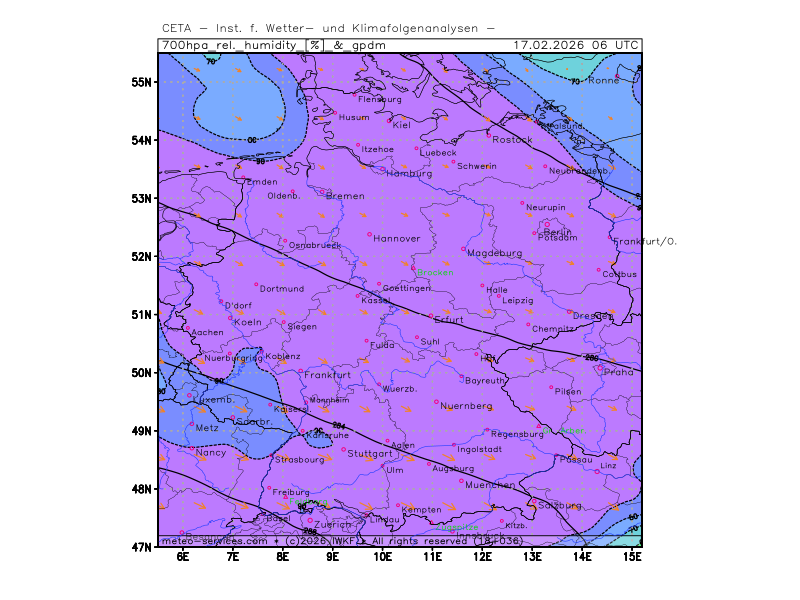
Task: Select the Magdeburg city marker dot
Action: 464,248
